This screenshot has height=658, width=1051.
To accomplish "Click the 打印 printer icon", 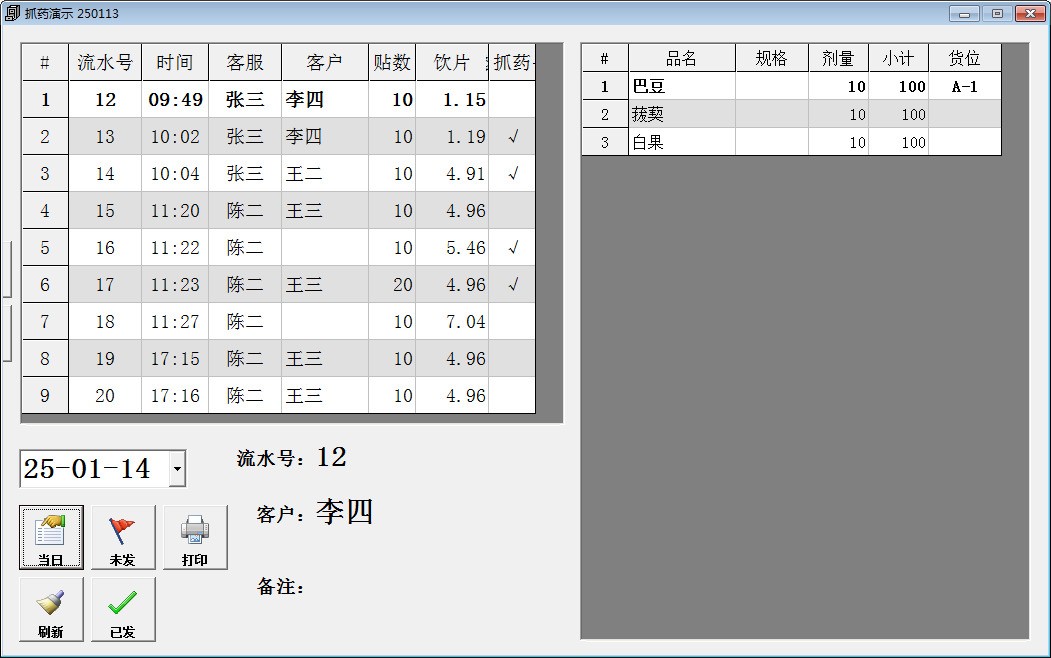I will [x=195, y=537].
